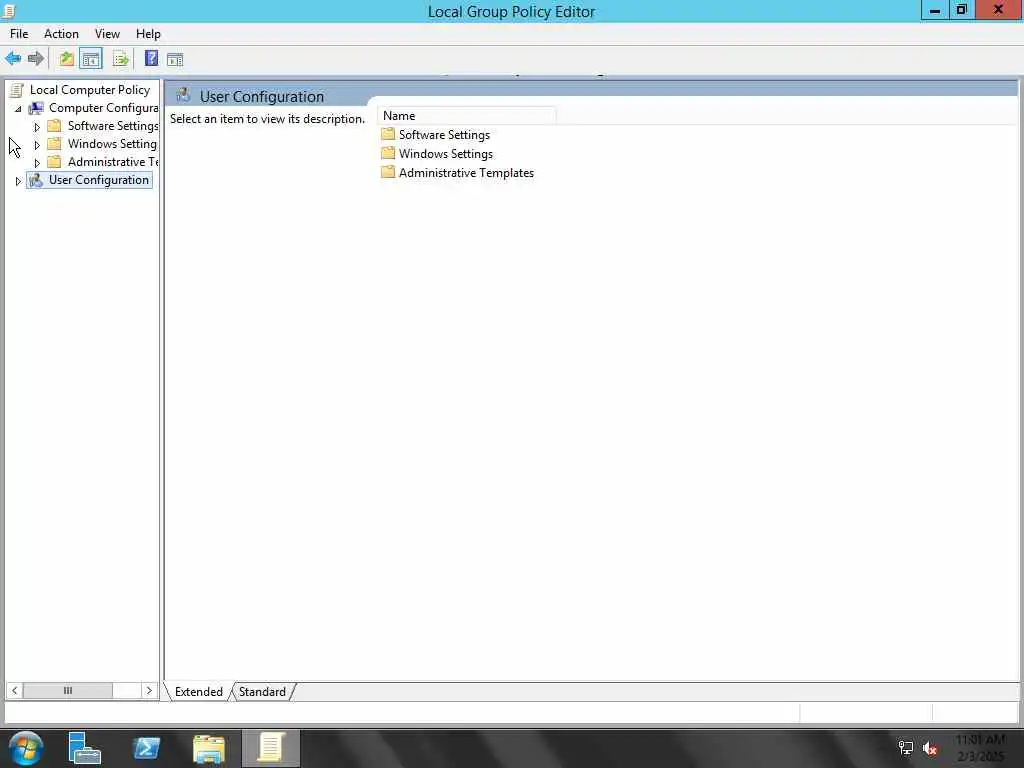This screenshot has width=1024, height=768.
Task: Launch PowerShell from the taskbar
Action: tap(146, 748)
